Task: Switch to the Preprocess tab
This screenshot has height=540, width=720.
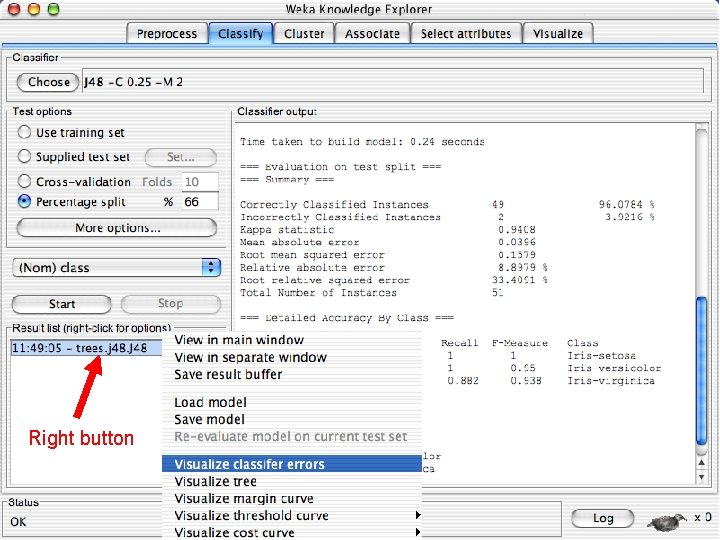Action: point(167,34)
